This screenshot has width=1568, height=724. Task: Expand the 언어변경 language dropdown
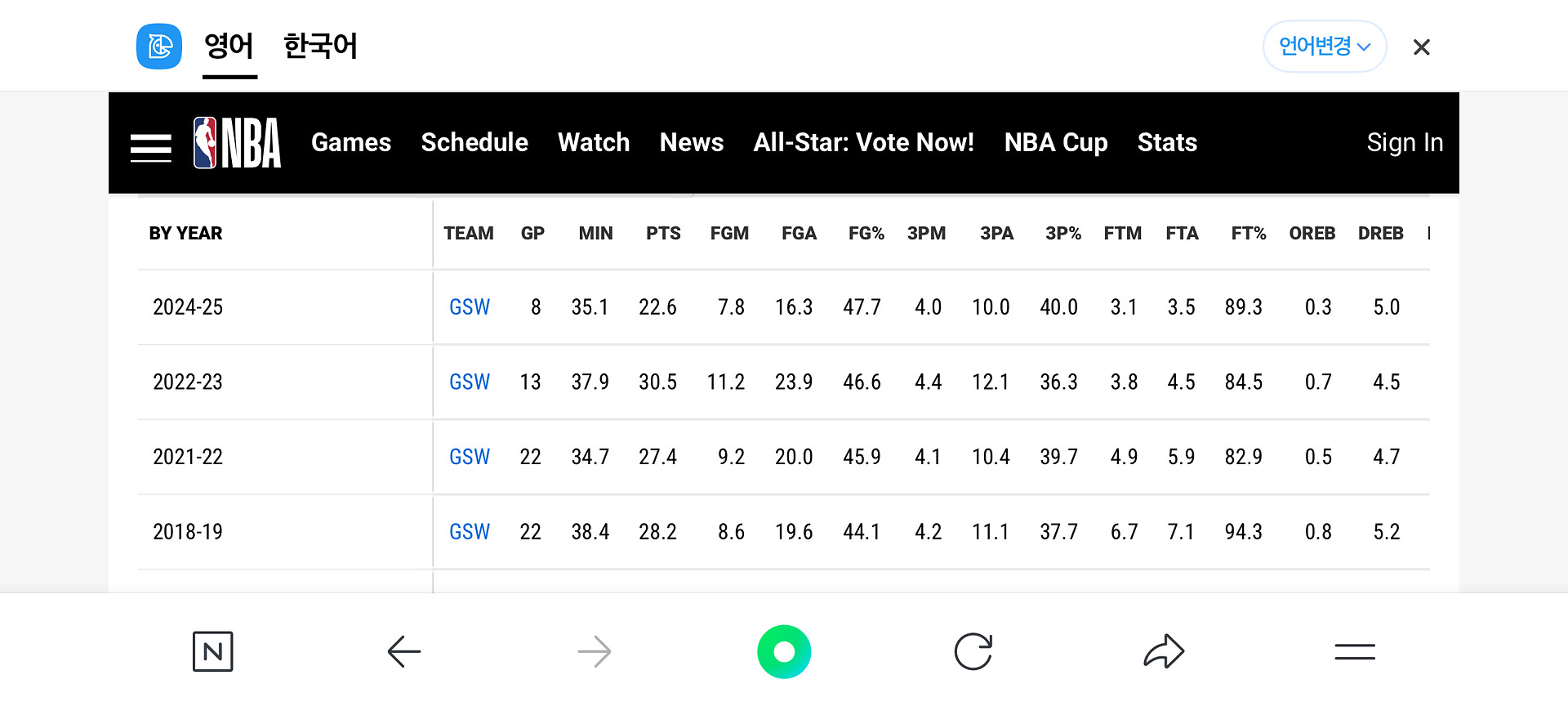1324,47
